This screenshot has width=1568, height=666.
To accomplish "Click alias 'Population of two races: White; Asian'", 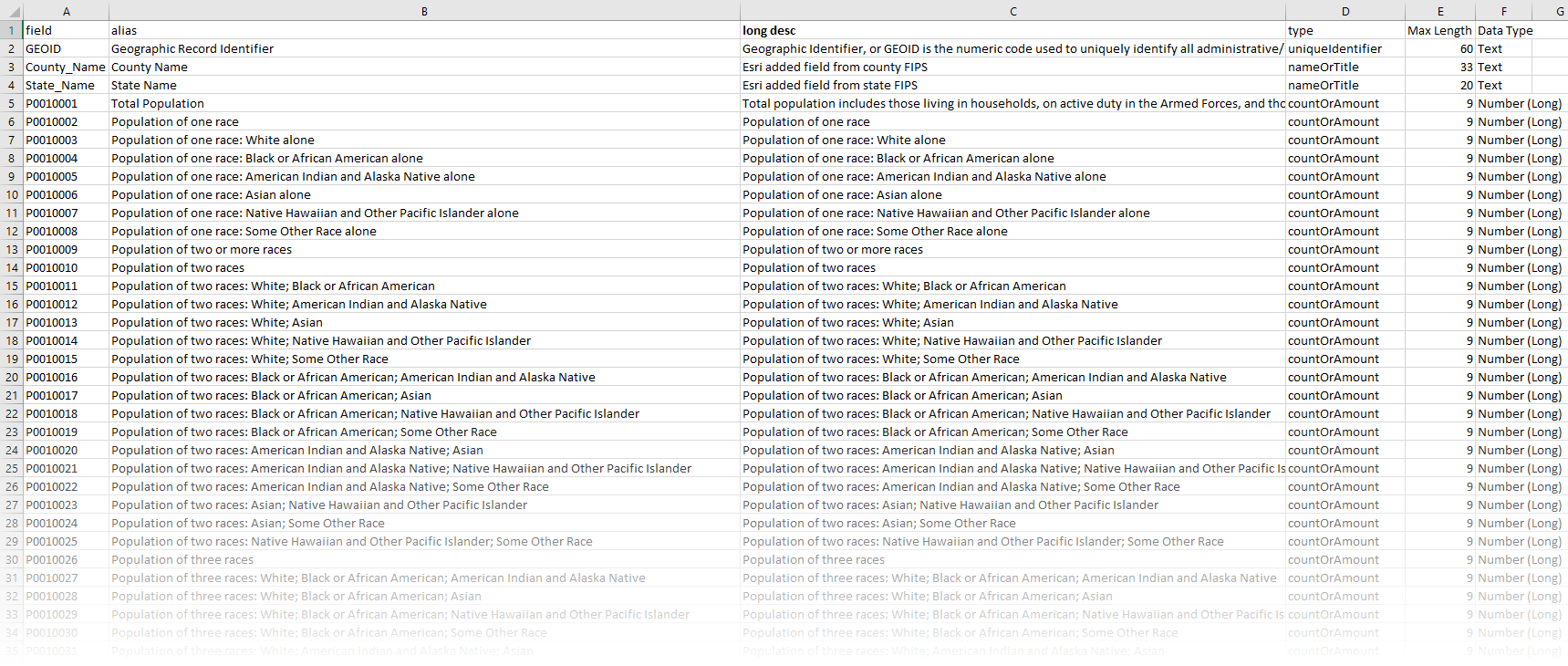I will tap(424, 322).
